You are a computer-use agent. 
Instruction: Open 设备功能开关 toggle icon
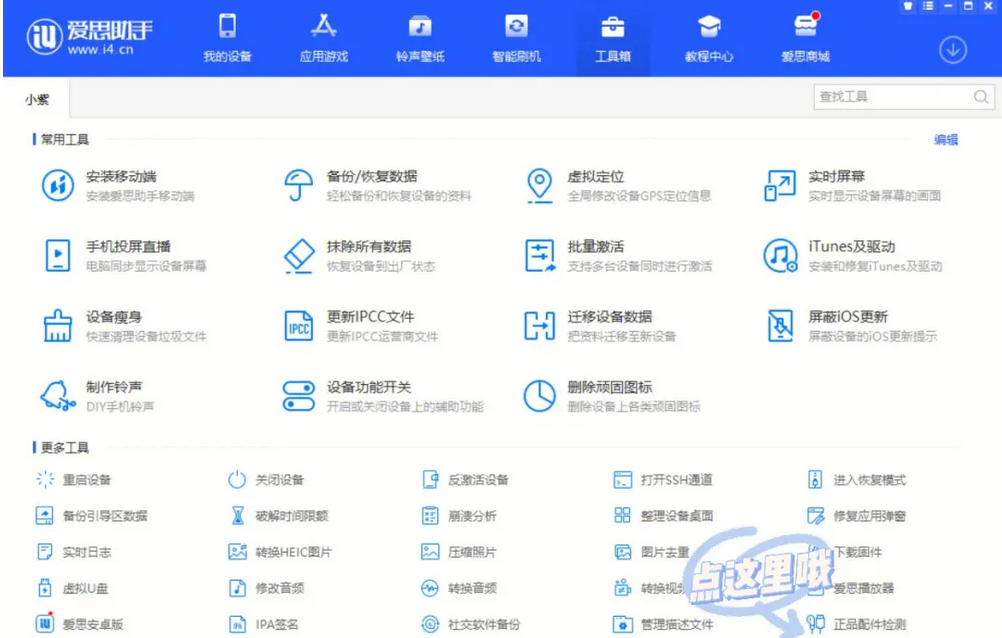298,396
